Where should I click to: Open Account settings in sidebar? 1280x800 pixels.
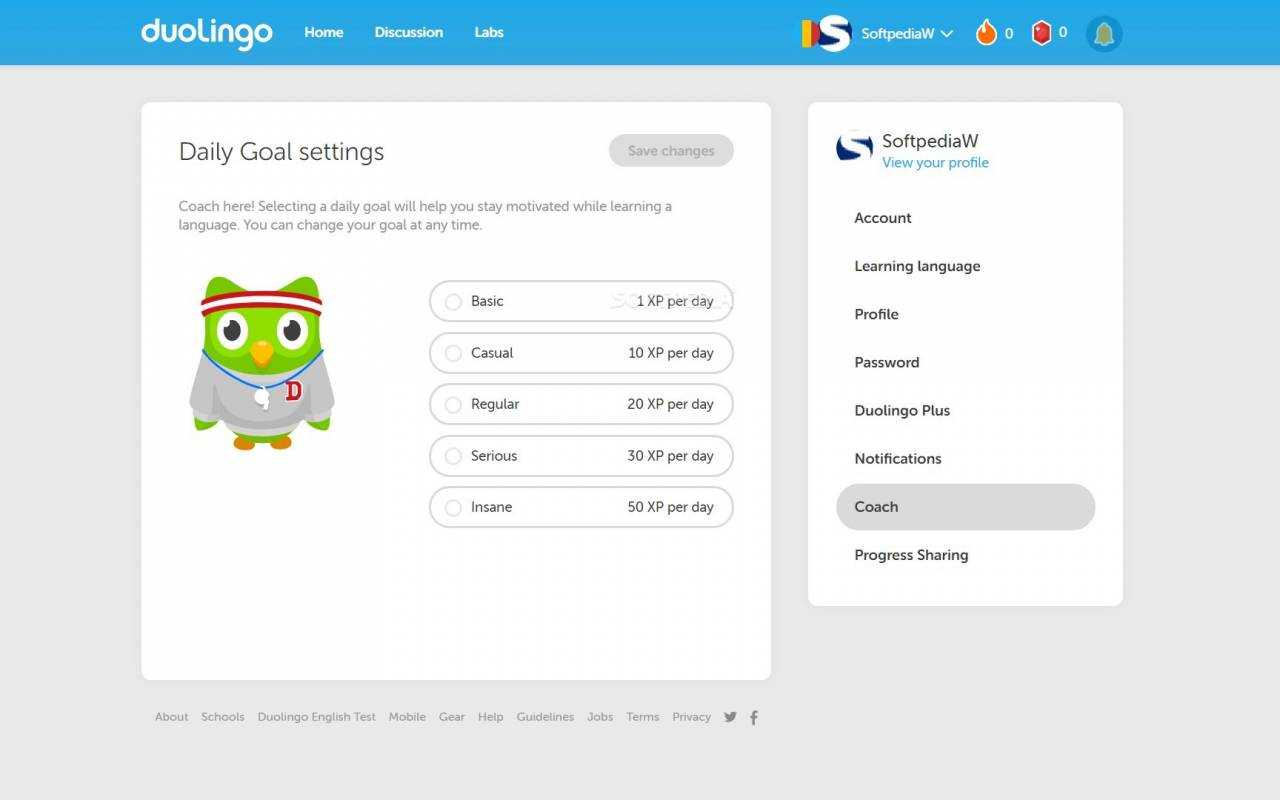pyautogui.click(x=965, y=218)
